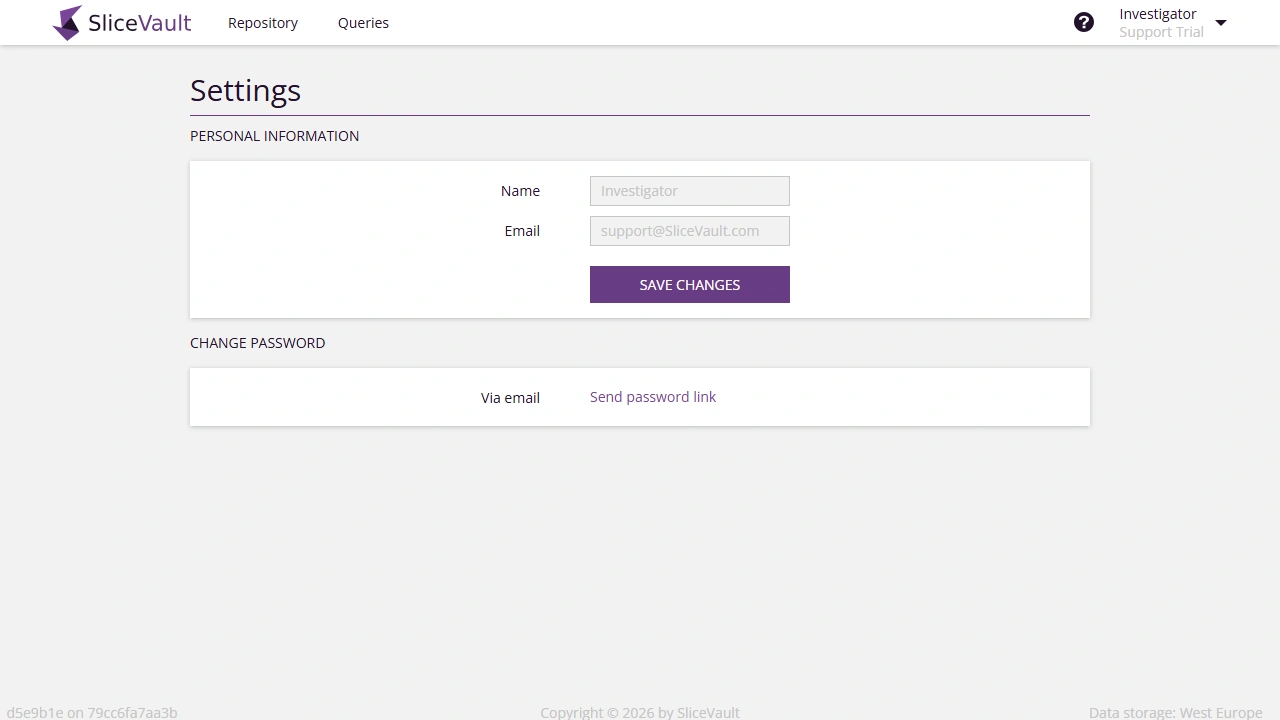Click the Email input field
Screen dimensions: 1280x720
689,230
